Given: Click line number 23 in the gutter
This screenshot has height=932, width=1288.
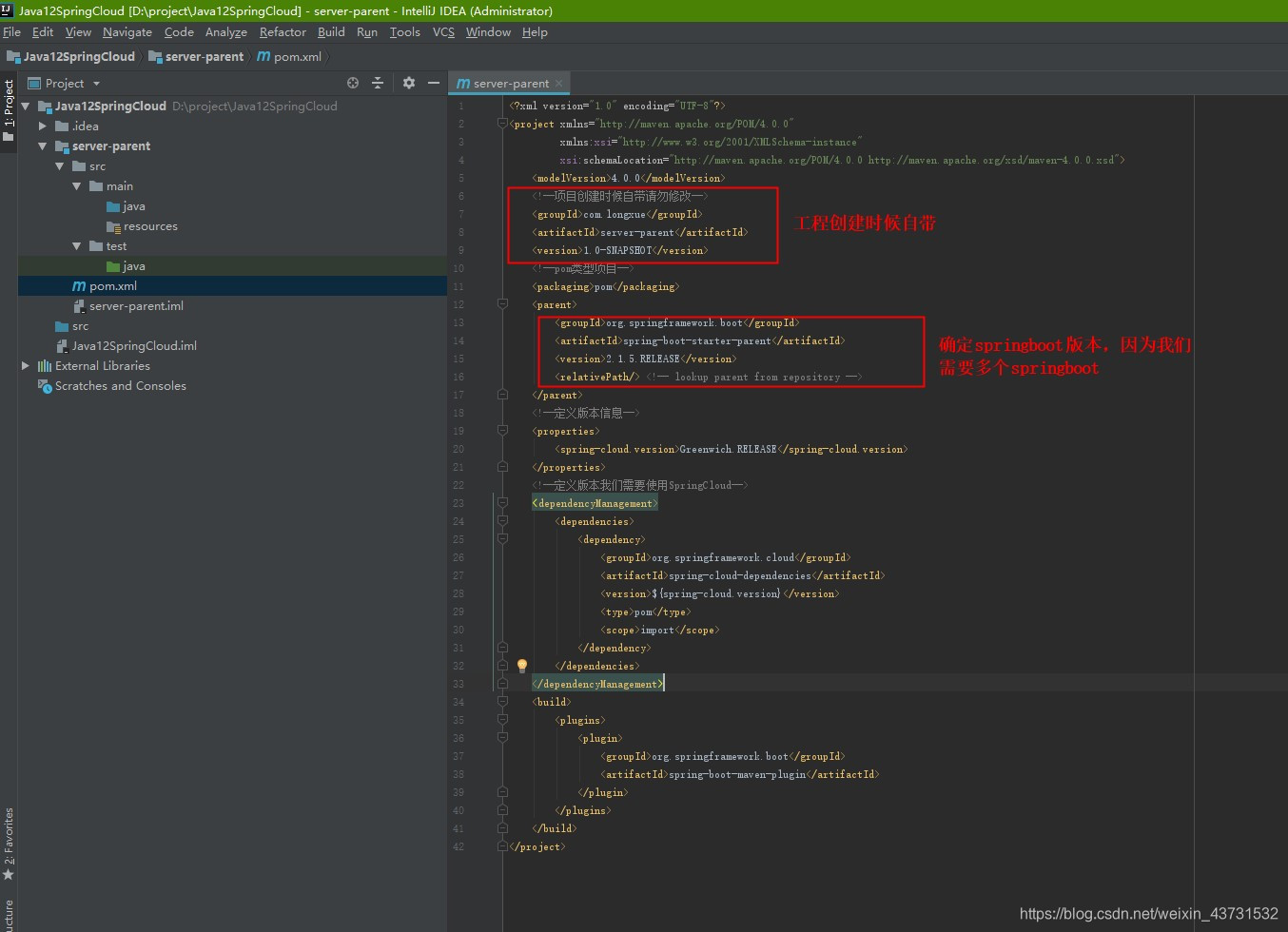Looking at the screenshot, I should (459, 503).
